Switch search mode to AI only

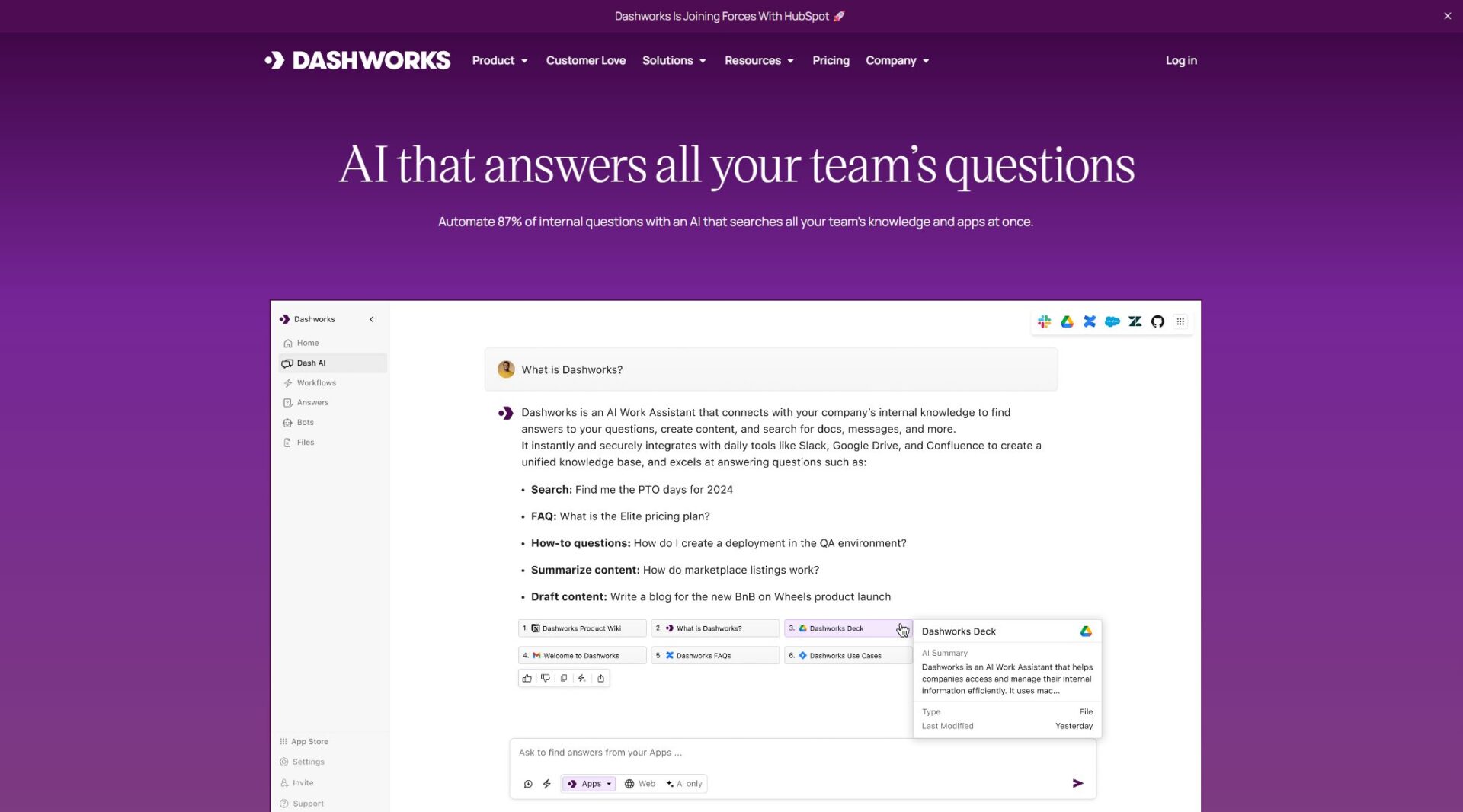[684, 783]
